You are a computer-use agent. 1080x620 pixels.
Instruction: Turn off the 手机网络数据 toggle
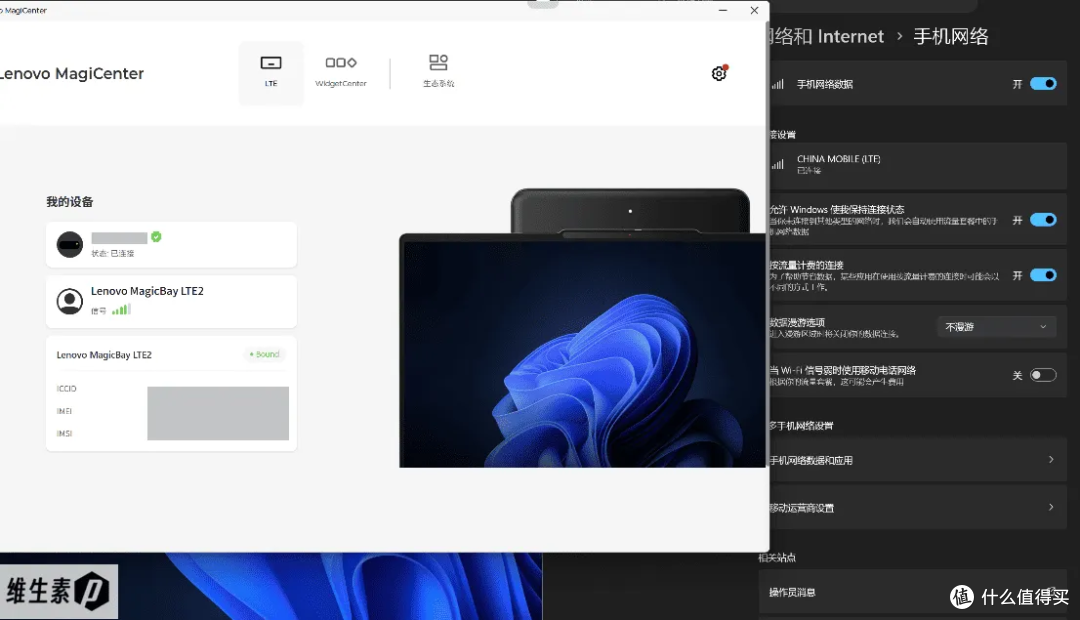click(1043, 83)
